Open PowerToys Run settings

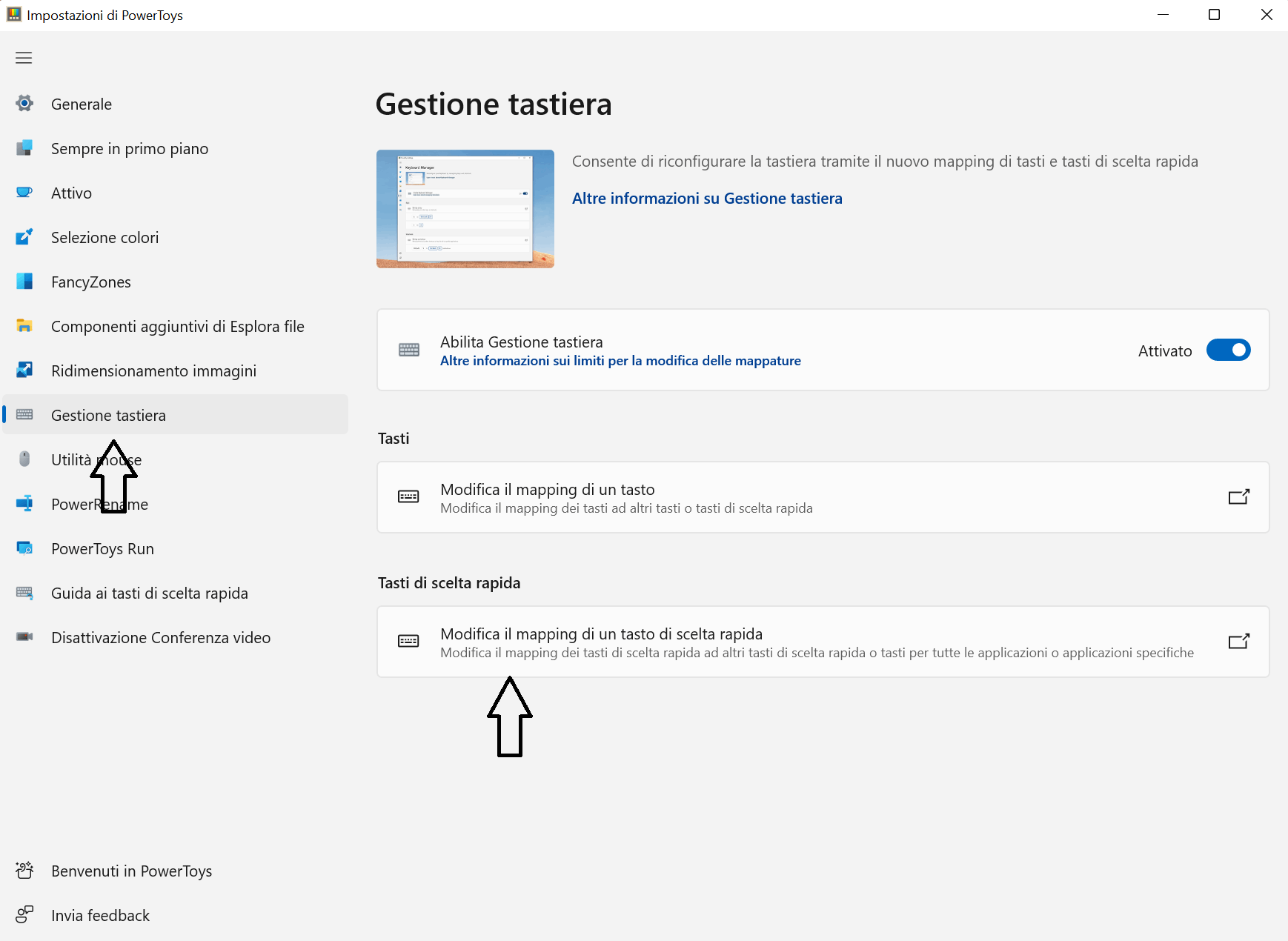click(x=176, y=548)
